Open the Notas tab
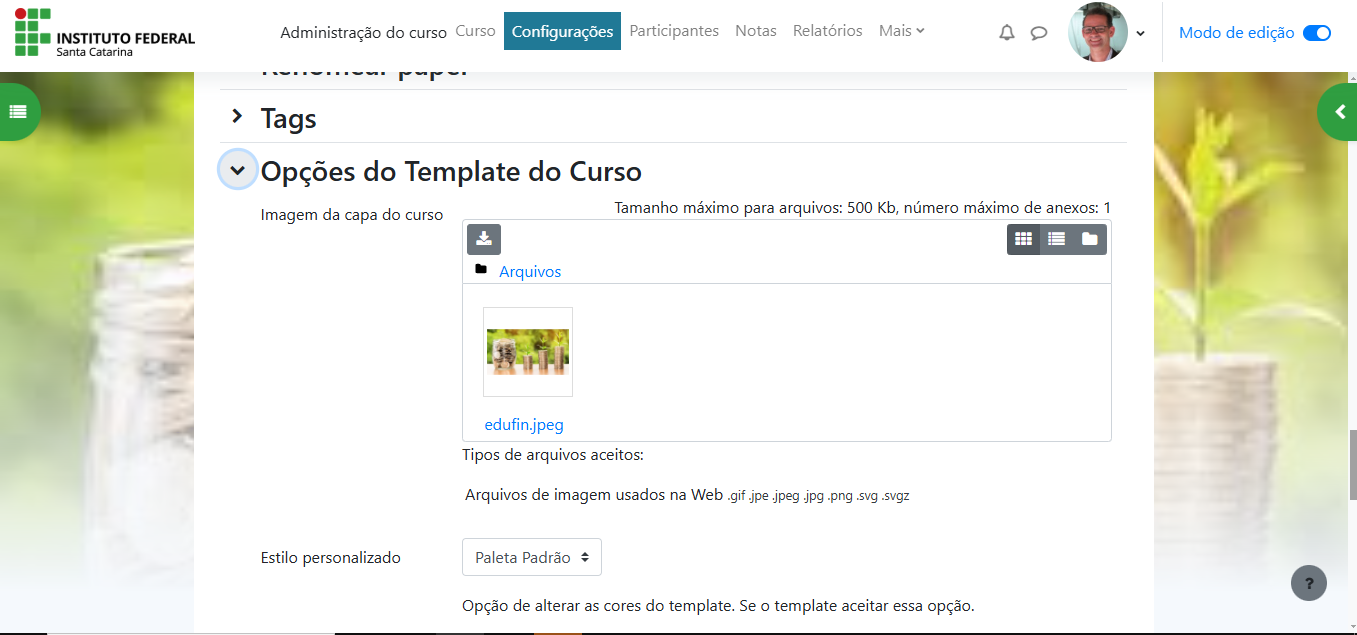1357x635 pixels. [x=755, y=31]
